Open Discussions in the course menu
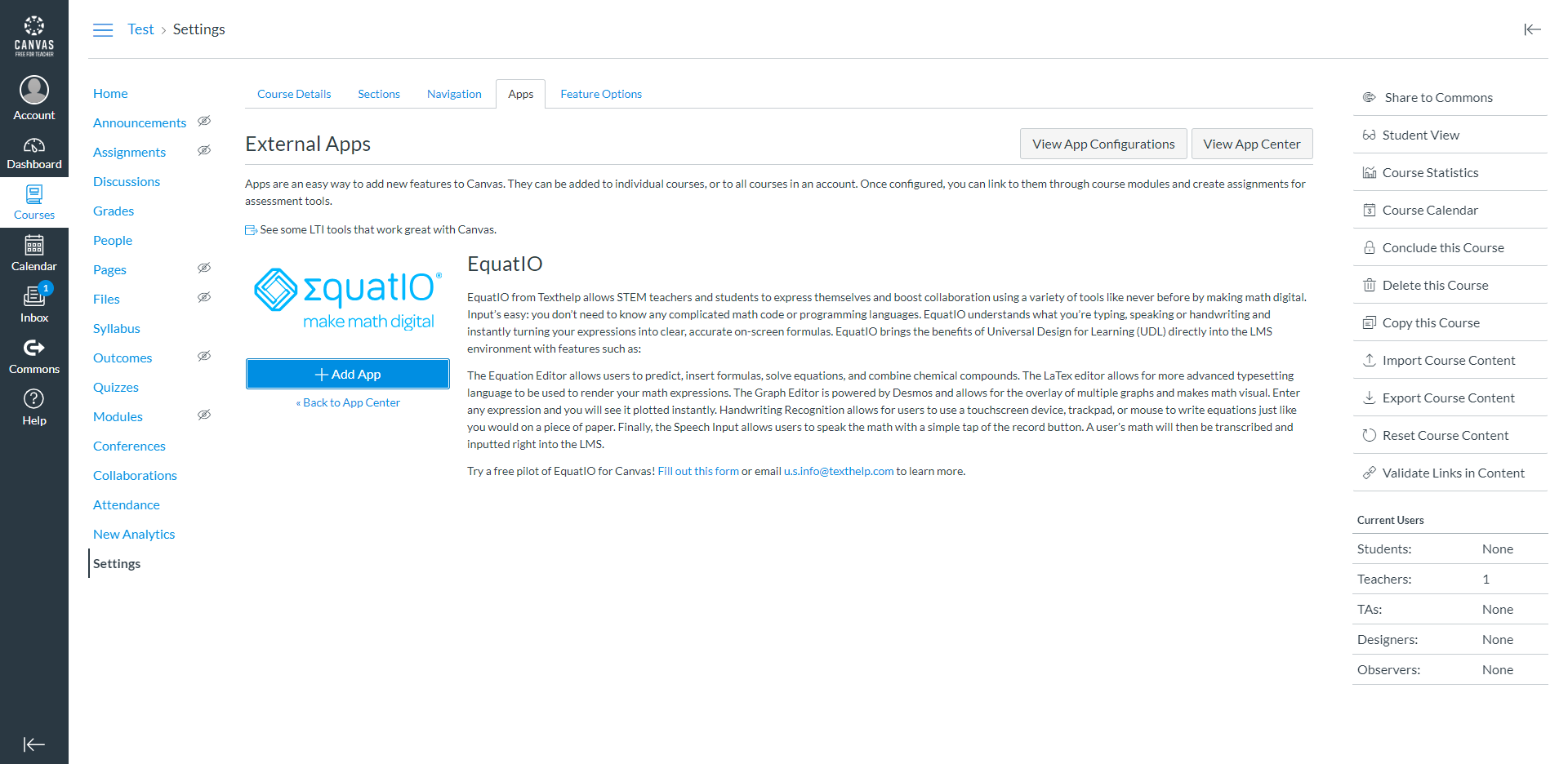 (127, 181)
